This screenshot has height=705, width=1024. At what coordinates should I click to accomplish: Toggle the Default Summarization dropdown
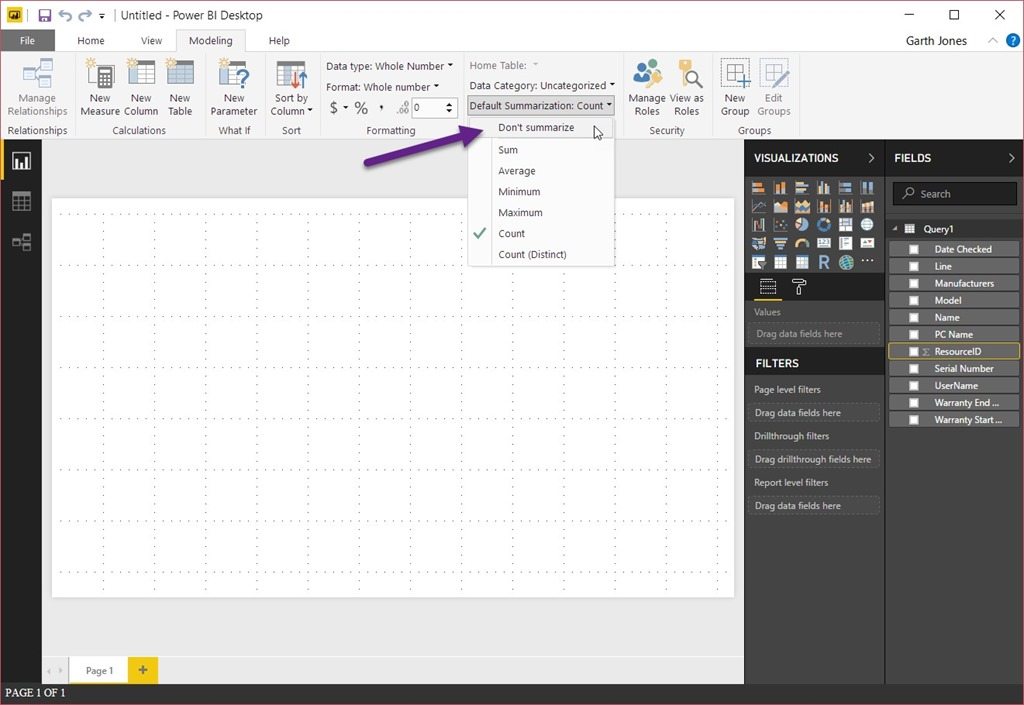click(541, 105)
